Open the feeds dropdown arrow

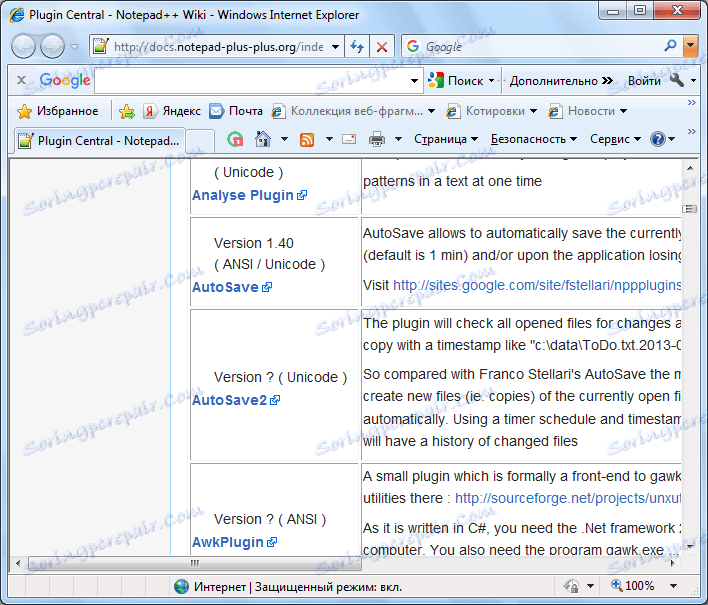(329, 139)
